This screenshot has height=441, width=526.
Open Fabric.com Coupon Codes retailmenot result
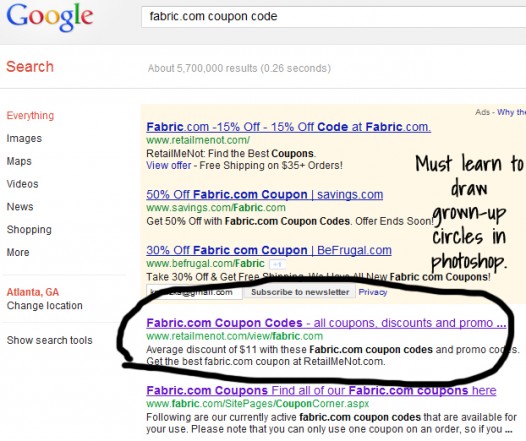326,323
